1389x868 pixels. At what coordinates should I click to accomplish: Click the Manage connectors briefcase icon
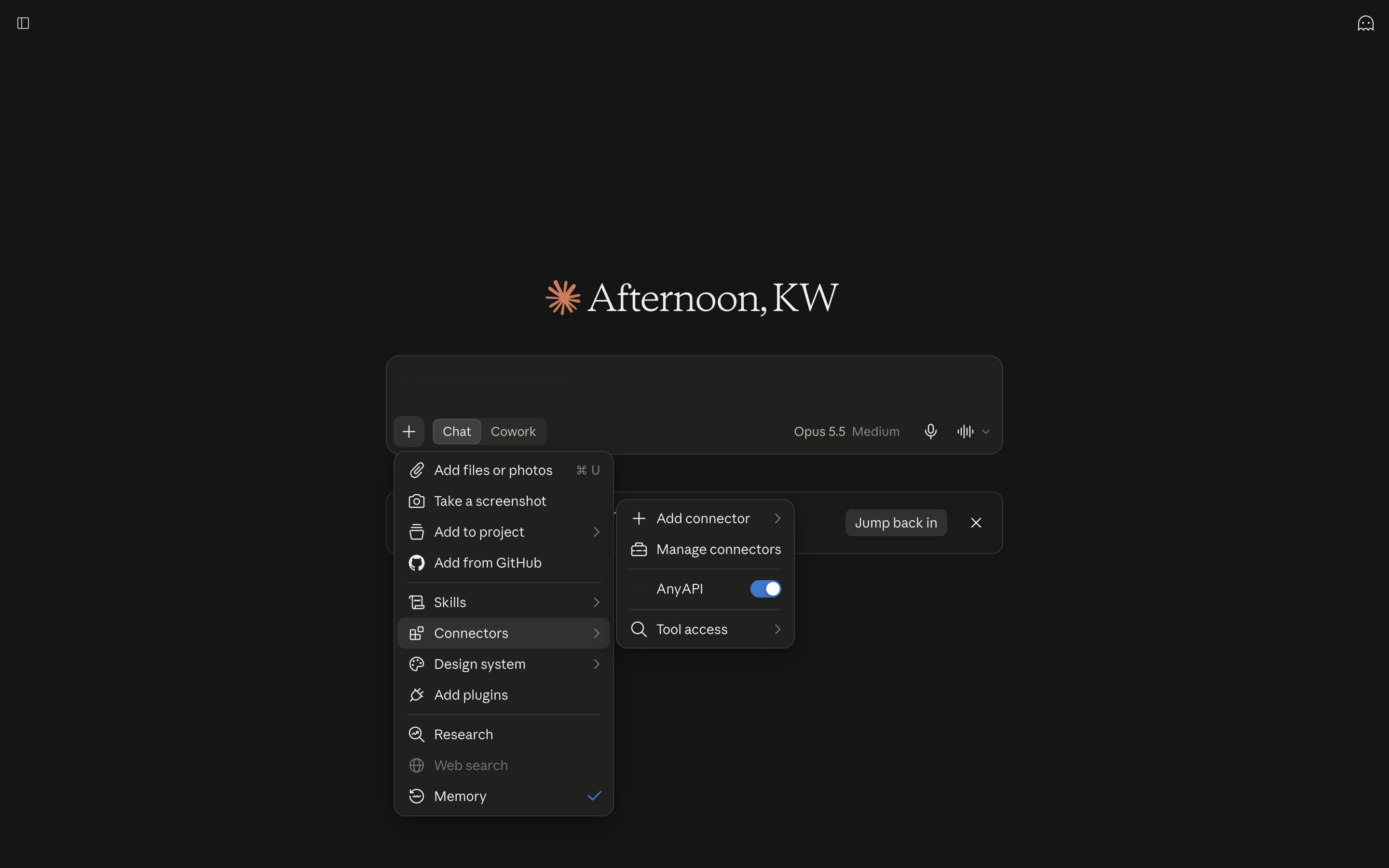(639, 549)
